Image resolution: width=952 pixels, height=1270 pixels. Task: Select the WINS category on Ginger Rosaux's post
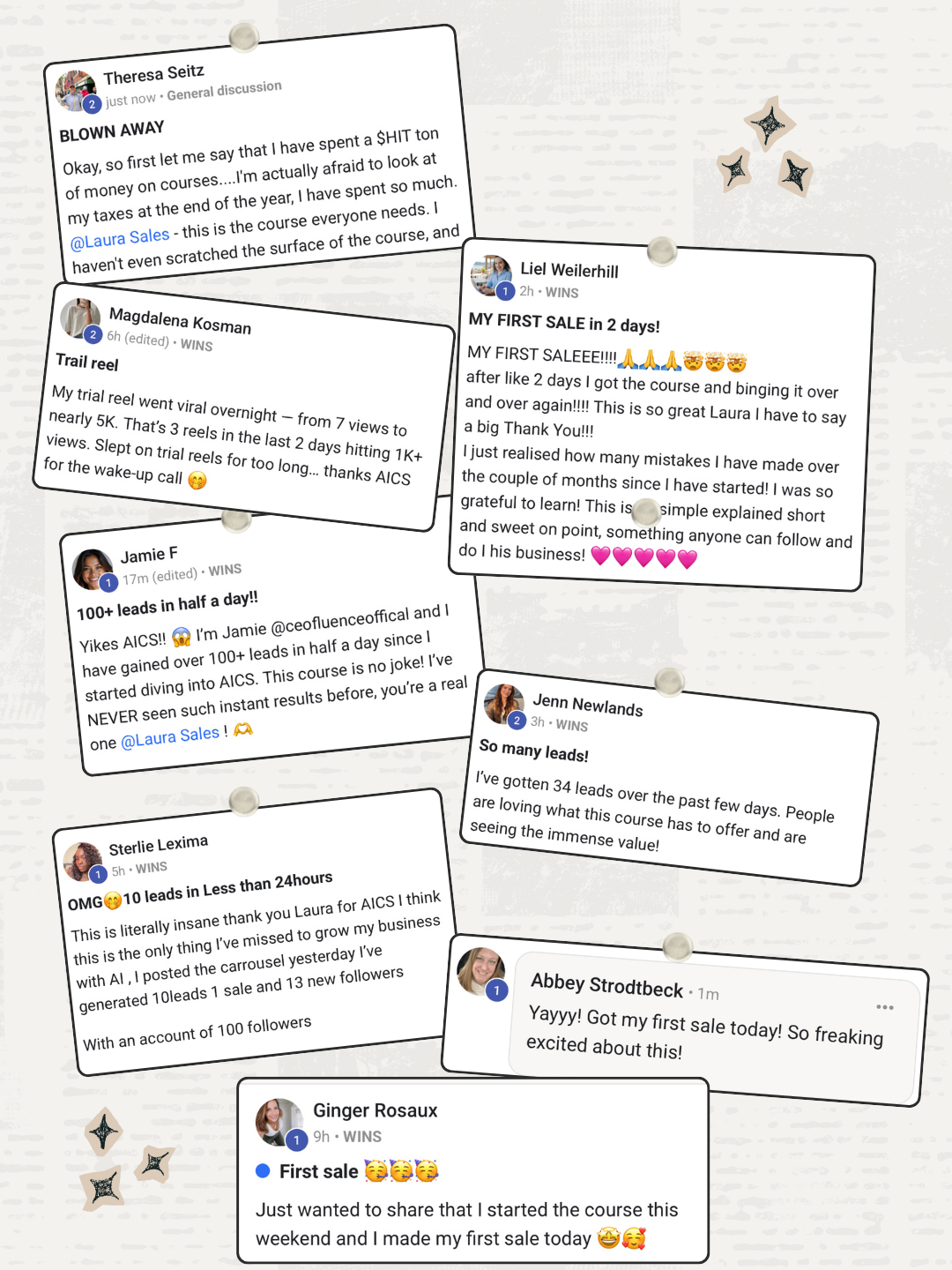tap(362, 1137)
